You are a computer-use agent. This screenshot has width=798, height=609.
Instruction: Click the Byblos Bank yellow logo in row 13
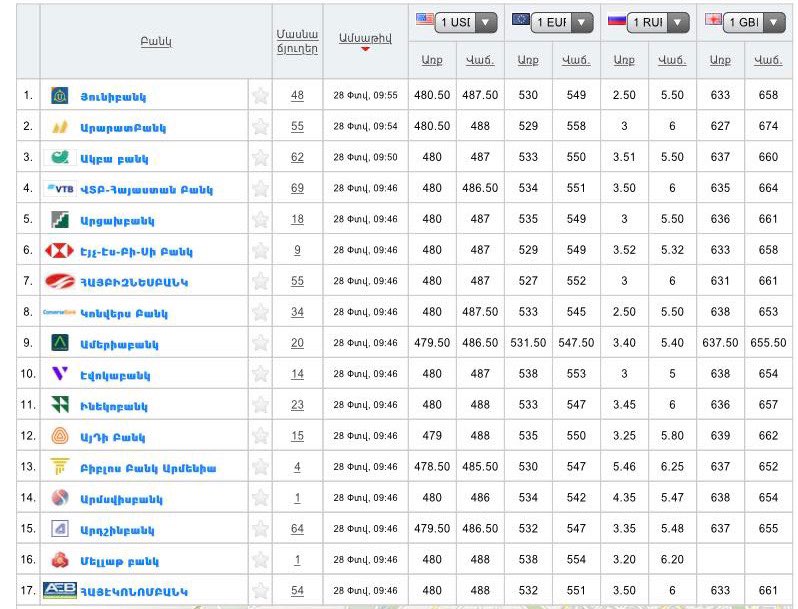point(60,467)
